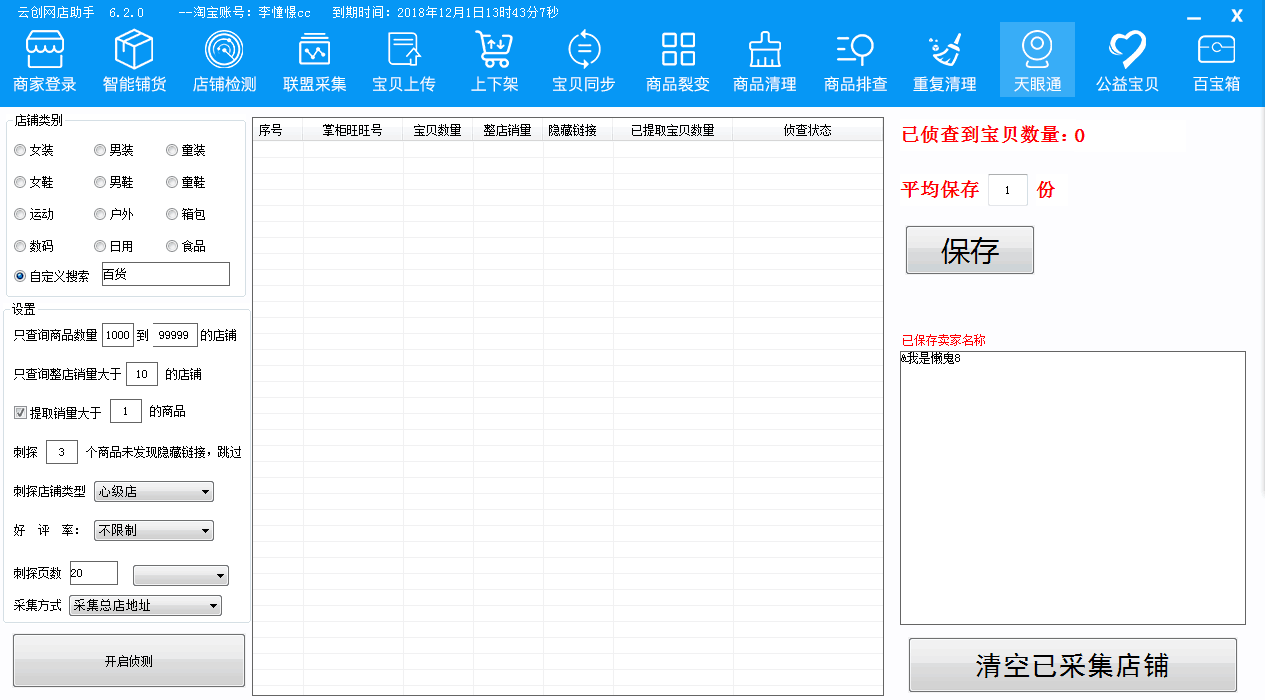1265x700 pixels.
Task: Open the 商品排查 search icon
Action: [x=855, y=61]
